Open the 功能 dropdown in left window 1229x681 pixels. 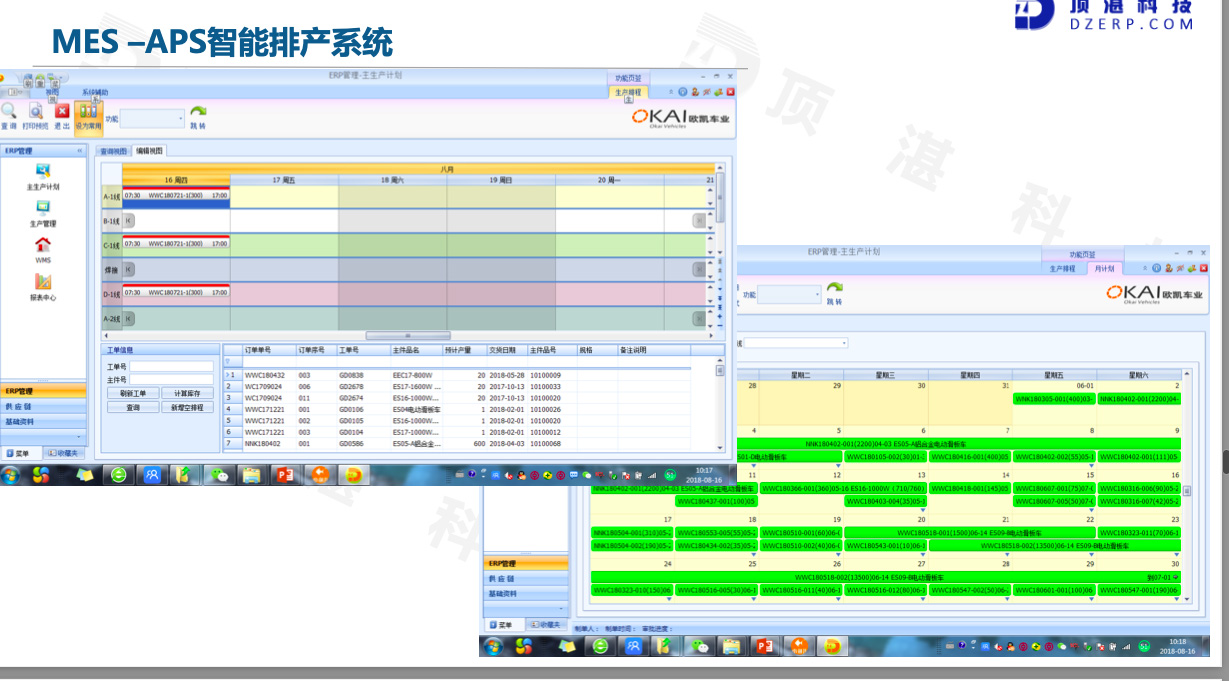click(x=152, y=118)
